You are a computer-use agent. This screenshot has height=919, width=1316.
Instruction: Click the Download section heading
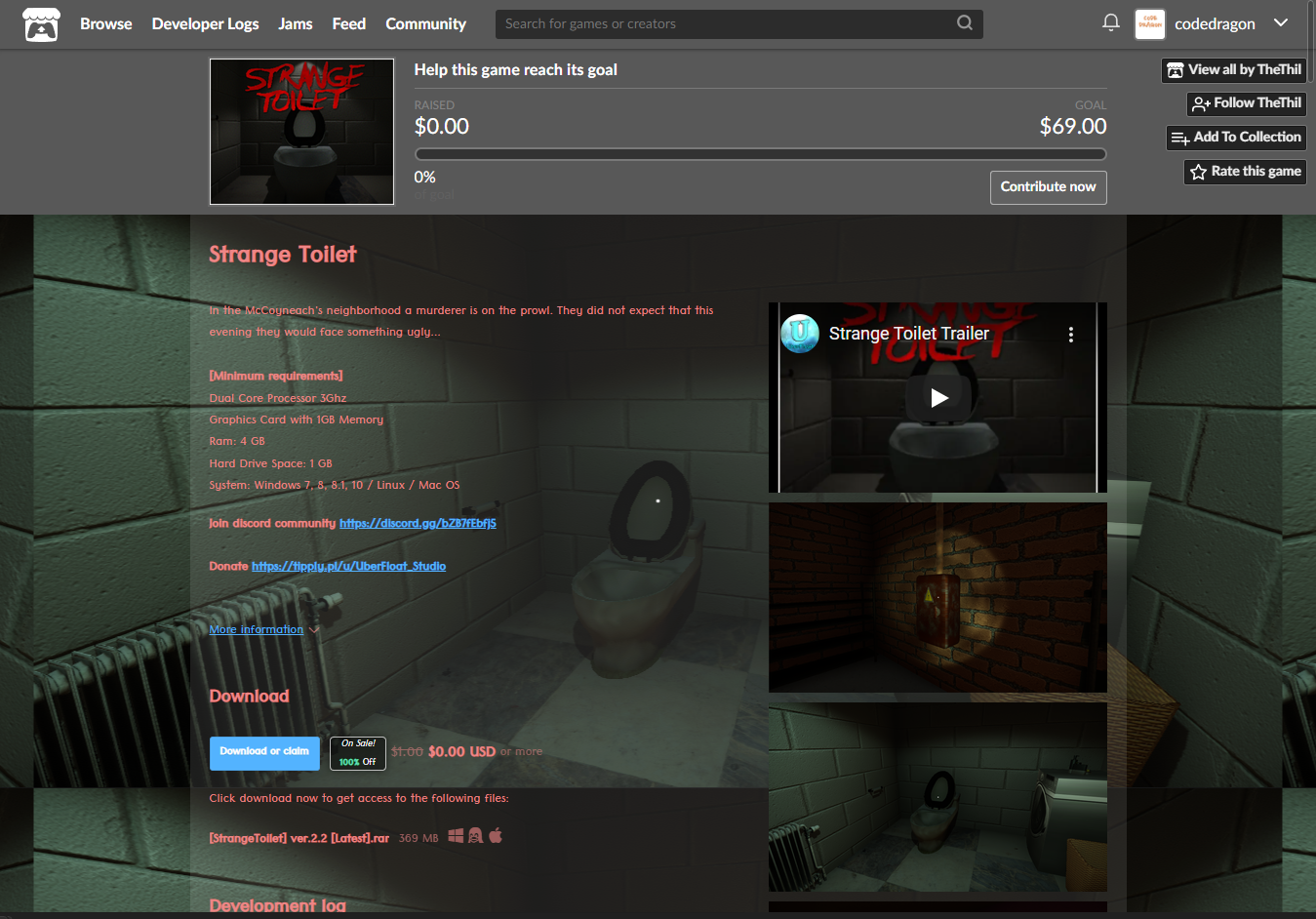tap(249, 697)
